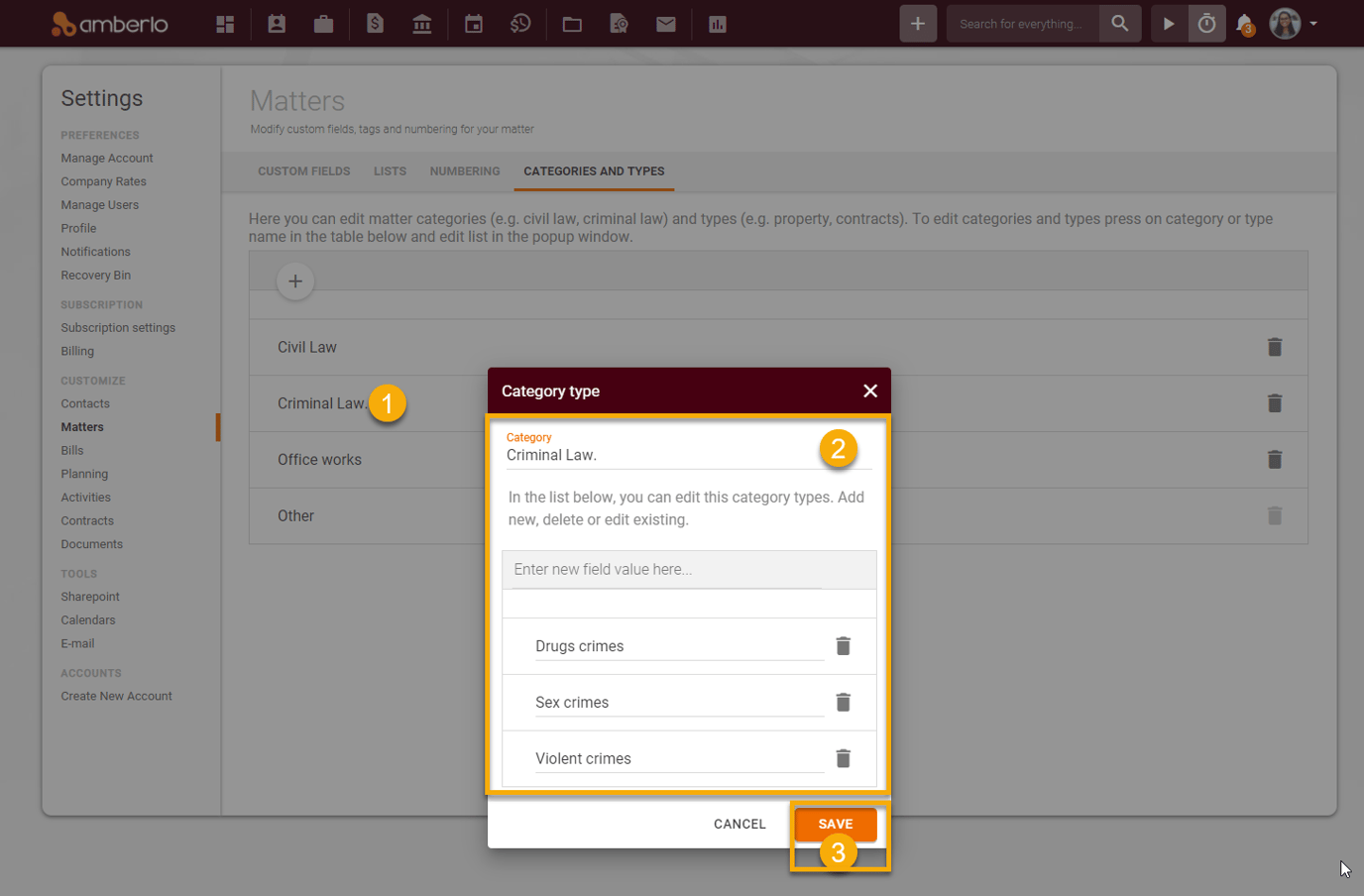This screenshot has height=896, width=1364.
Task: Open the contacts icon in top bar
Action: click(277, 24)
